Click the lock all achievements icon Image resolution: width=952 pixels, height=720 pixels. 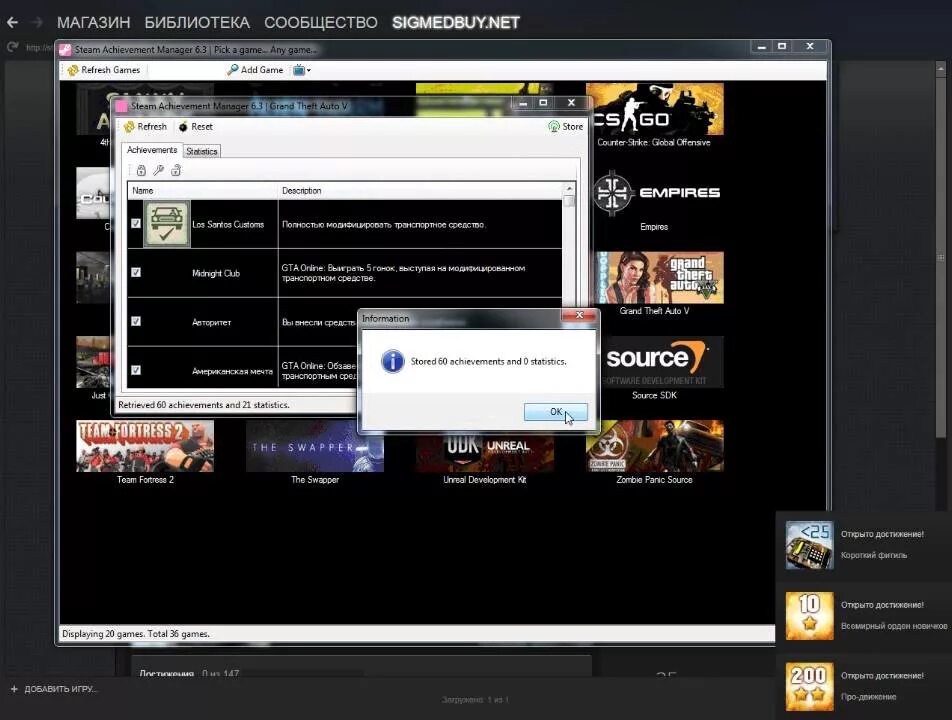141,171
